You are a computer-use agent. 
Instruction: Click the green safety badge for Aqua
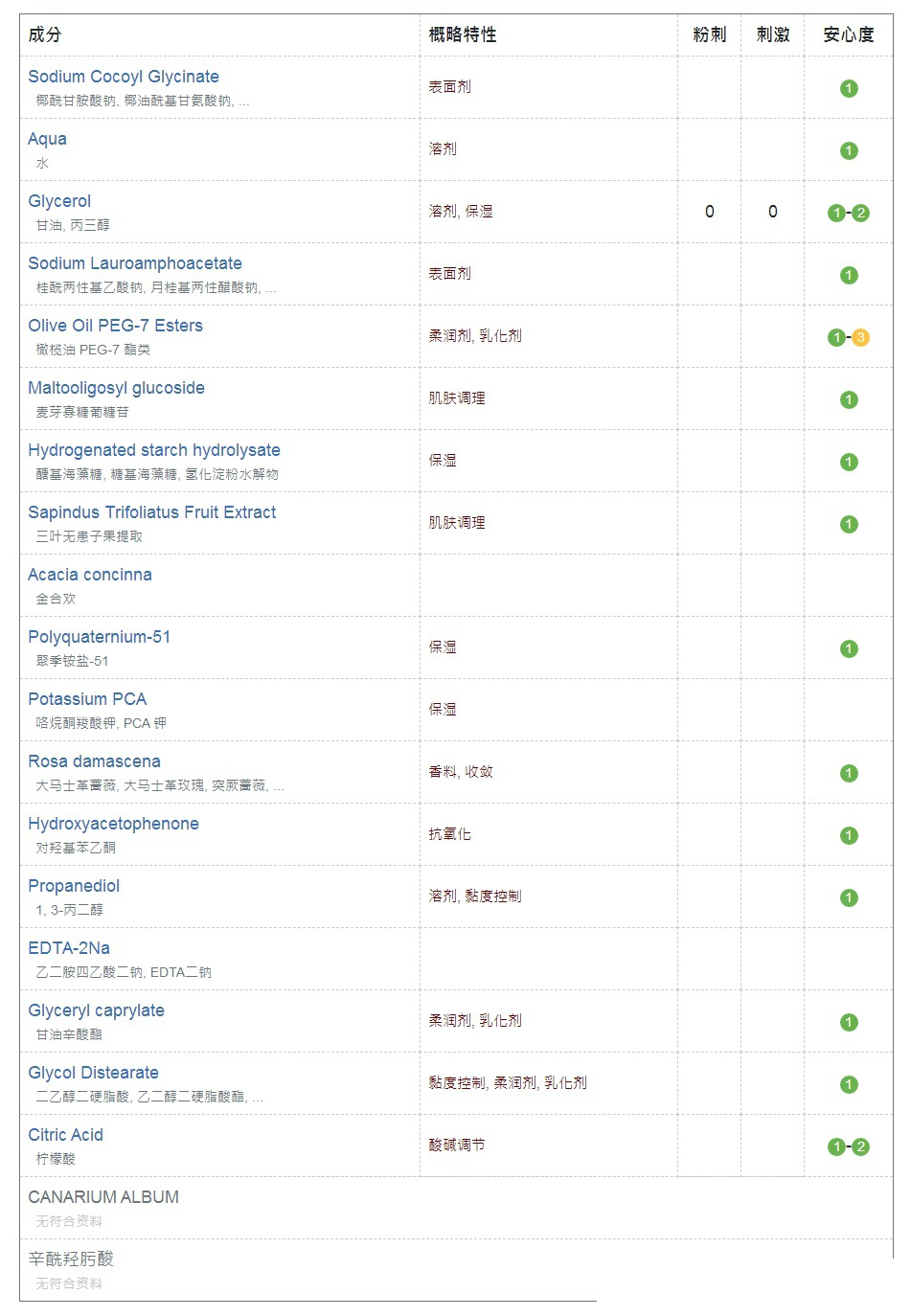click(849, 150)
